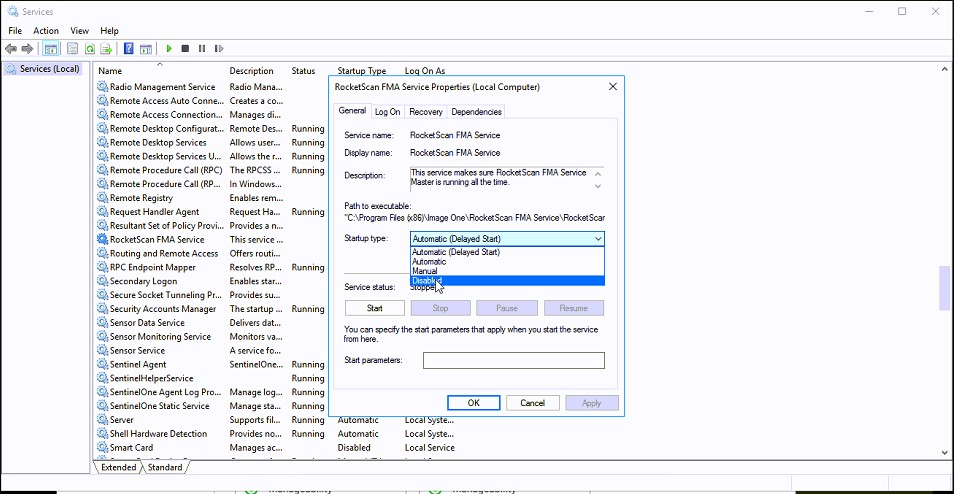Switch to the Log On tab
This screenshot has width=954, height=494.
(388, 112)
